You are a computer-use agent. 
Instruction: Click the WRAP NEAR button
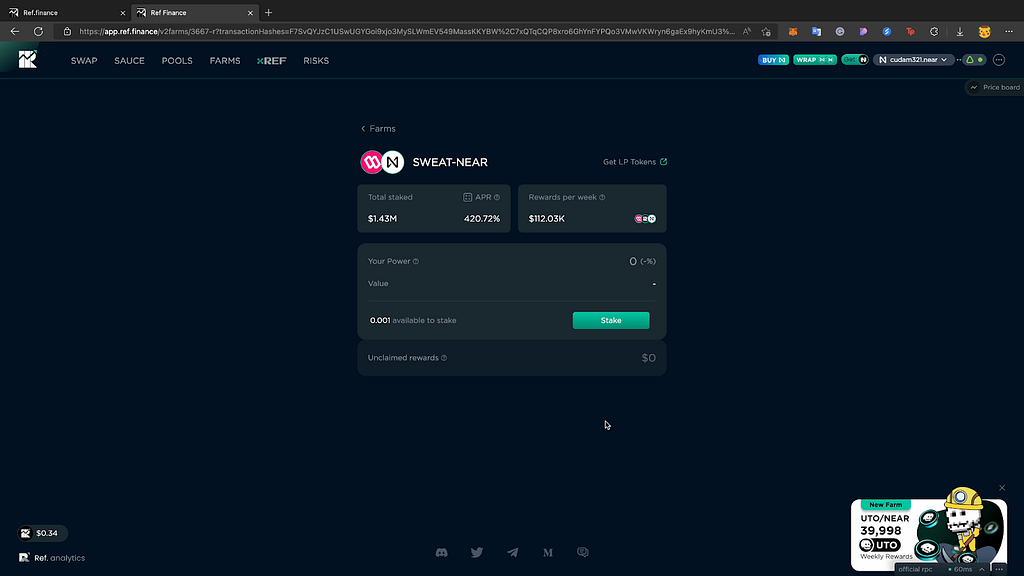pyautogui.click(x=814, y=60)
